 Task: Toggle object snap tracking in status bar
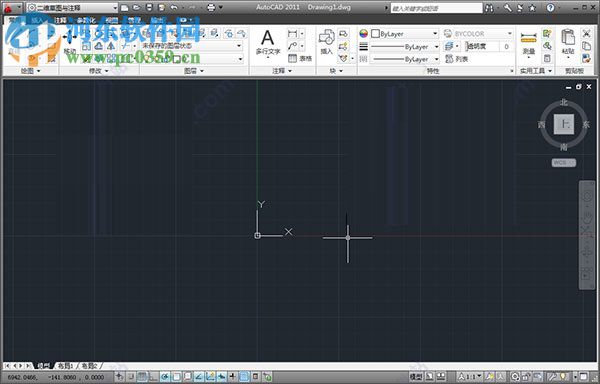(x=199, y=377)
